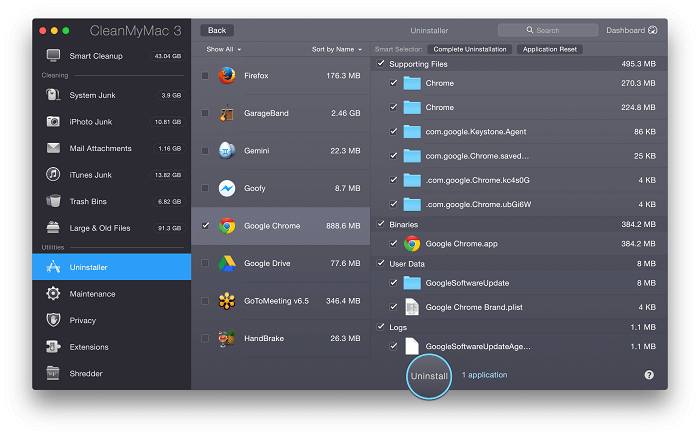The height and width of the screenshot is (436, 700).
Task: Click Google Chrome Brand.plist file icon
Action: coord(412,307)
